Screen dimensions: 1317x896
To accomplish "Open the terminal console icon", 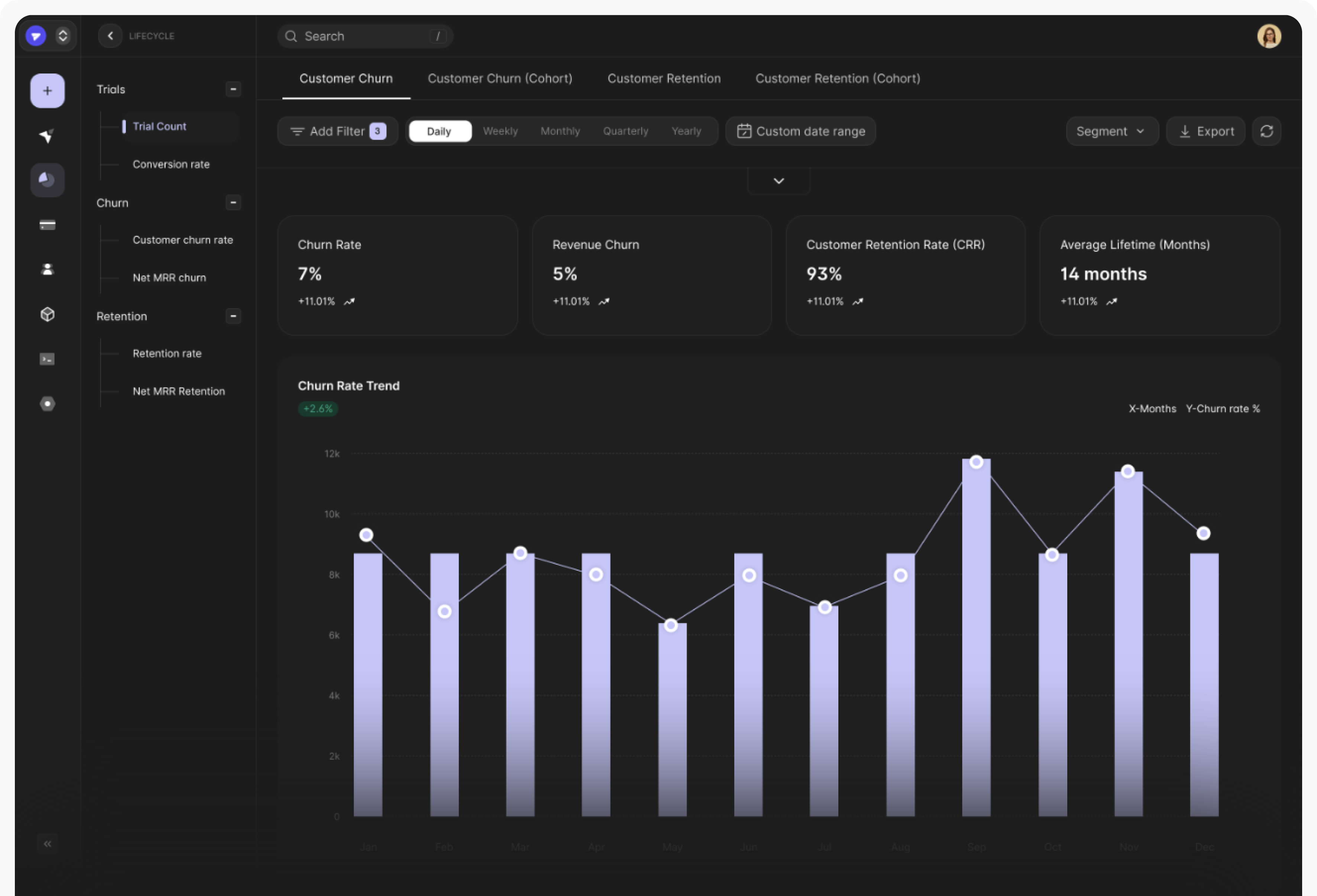I will 47,359.
